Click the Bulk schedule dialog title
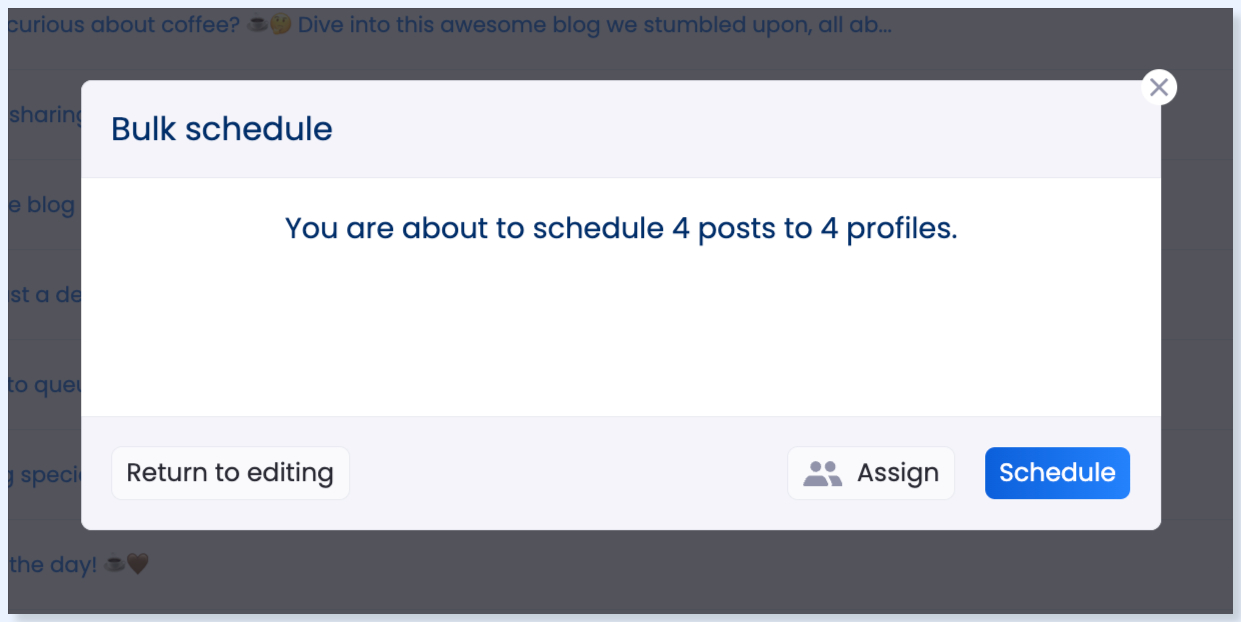Screen dimensions: 1241x622 click(x=222, y=129)
